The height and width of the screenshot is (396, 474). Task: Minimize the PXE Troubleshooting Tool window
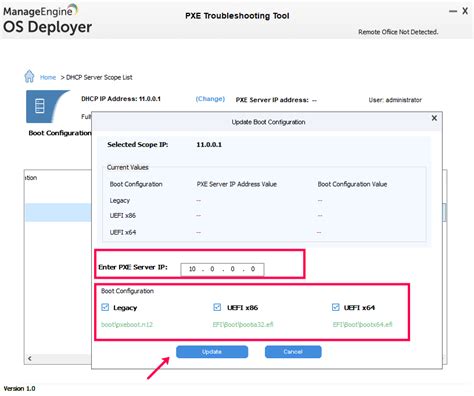coord(453,11)
